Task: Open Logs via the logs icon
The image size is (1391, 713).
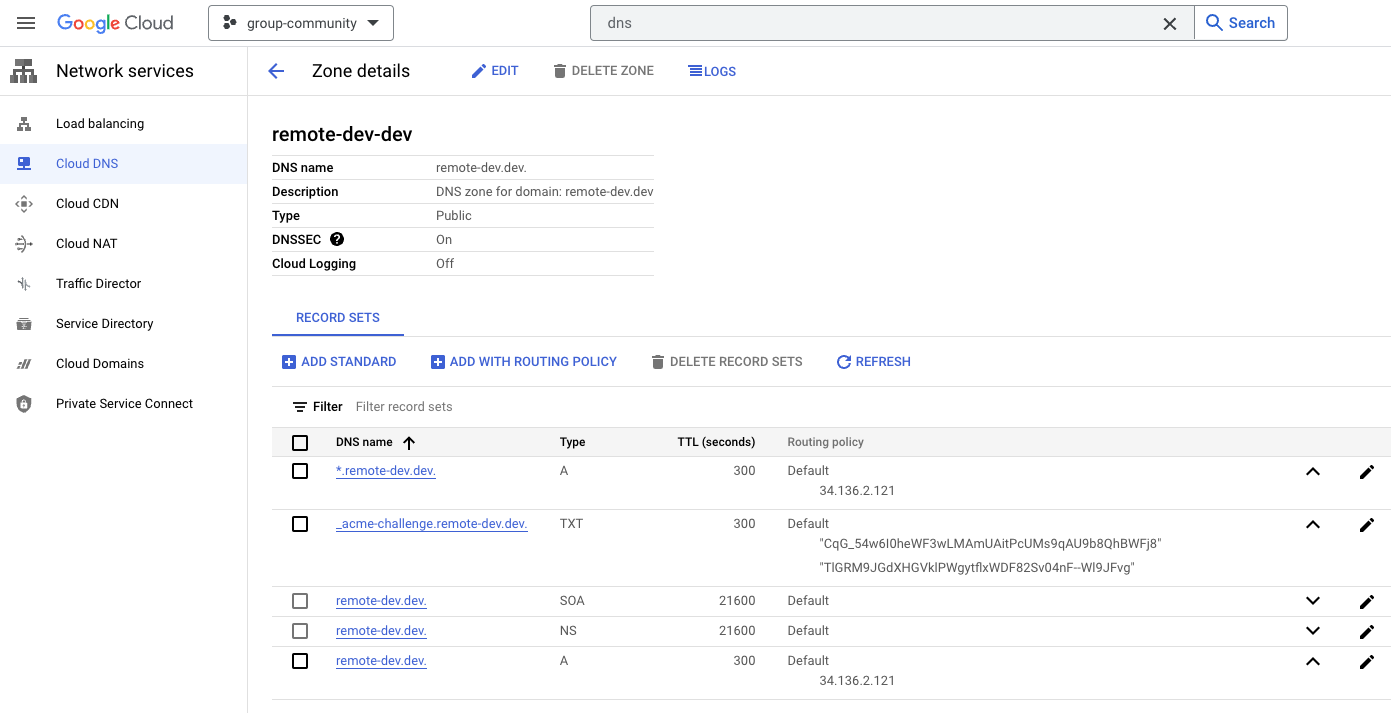Action: point(691,70)
